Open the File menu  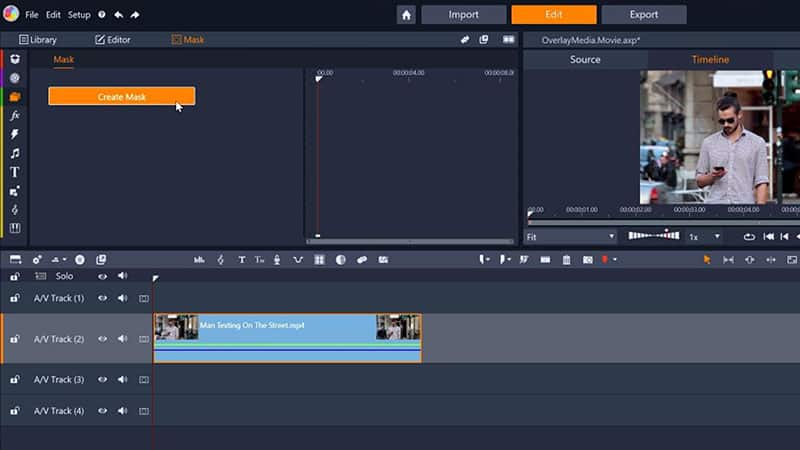[x=32, y=15]
